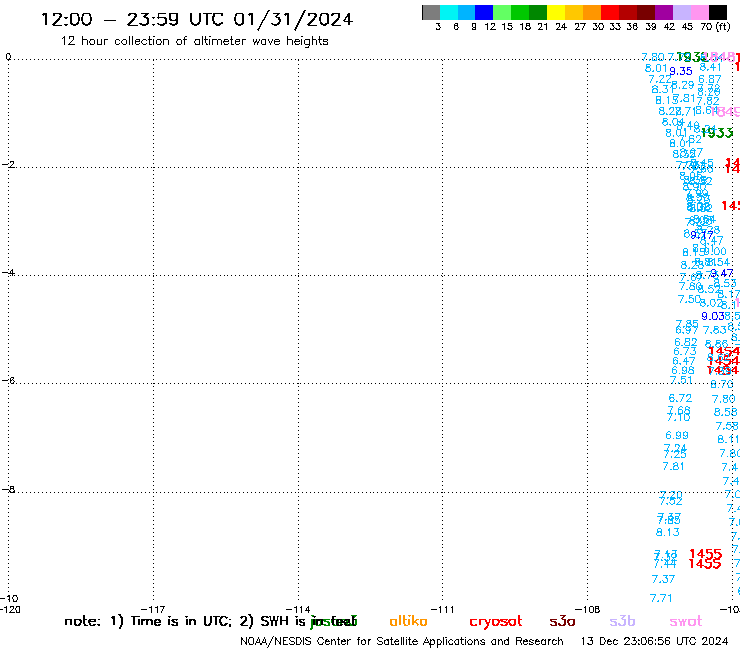
Task: Click the '12 hour collection' subtitle
Action: pos(194,41)
